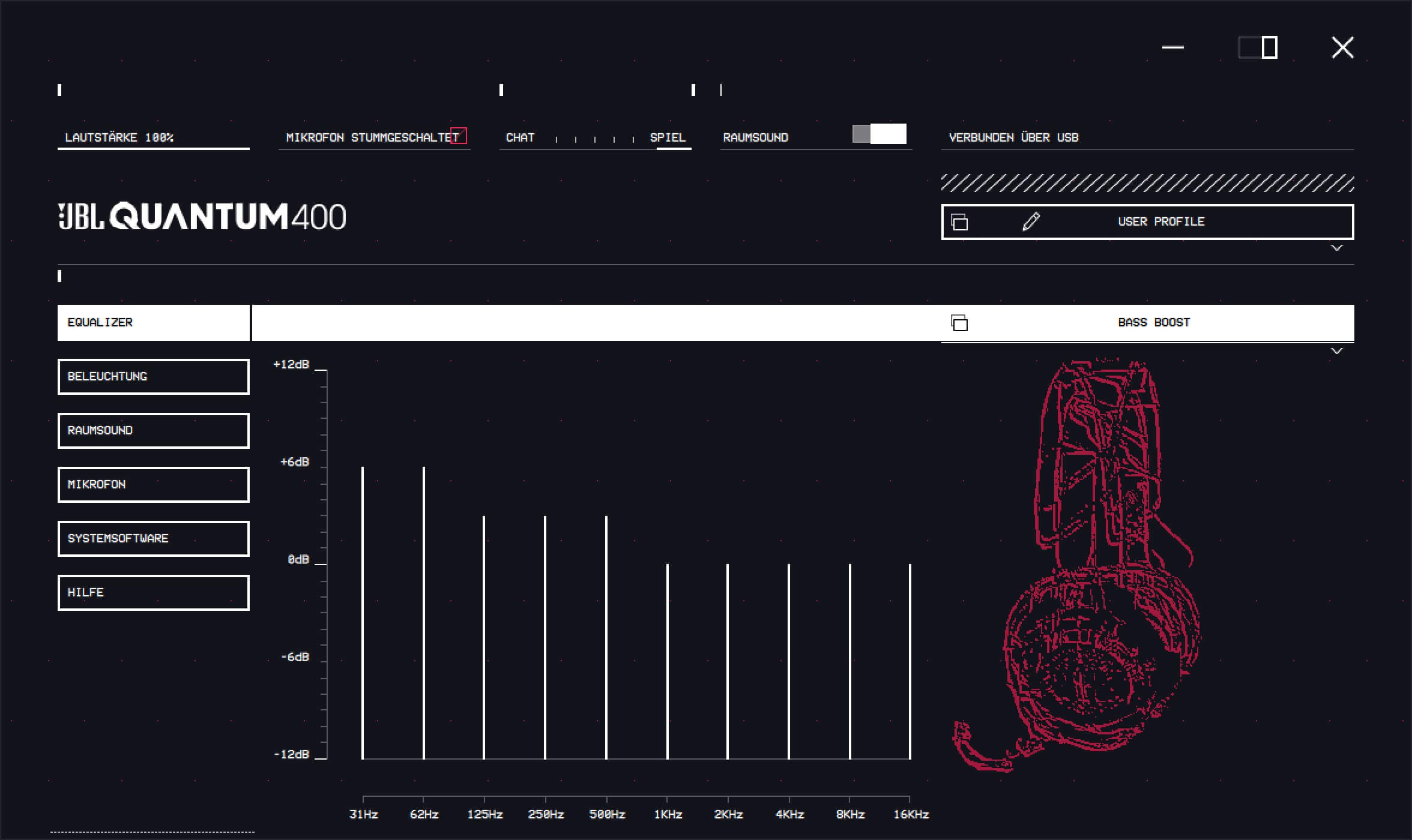Expand the User Profile dropdown chevron

click(1336, 248)
